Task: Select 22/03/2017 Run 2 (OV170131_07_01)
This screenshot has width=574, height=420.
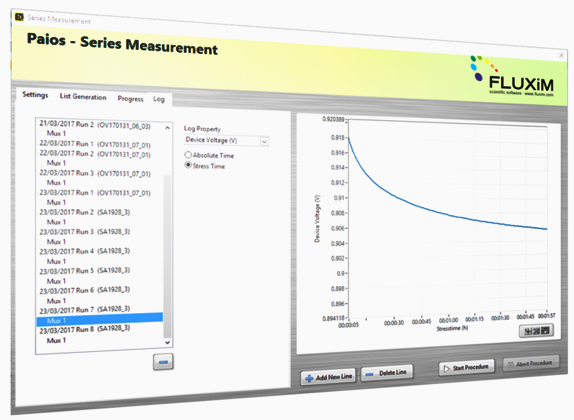Action: point(95,154)
